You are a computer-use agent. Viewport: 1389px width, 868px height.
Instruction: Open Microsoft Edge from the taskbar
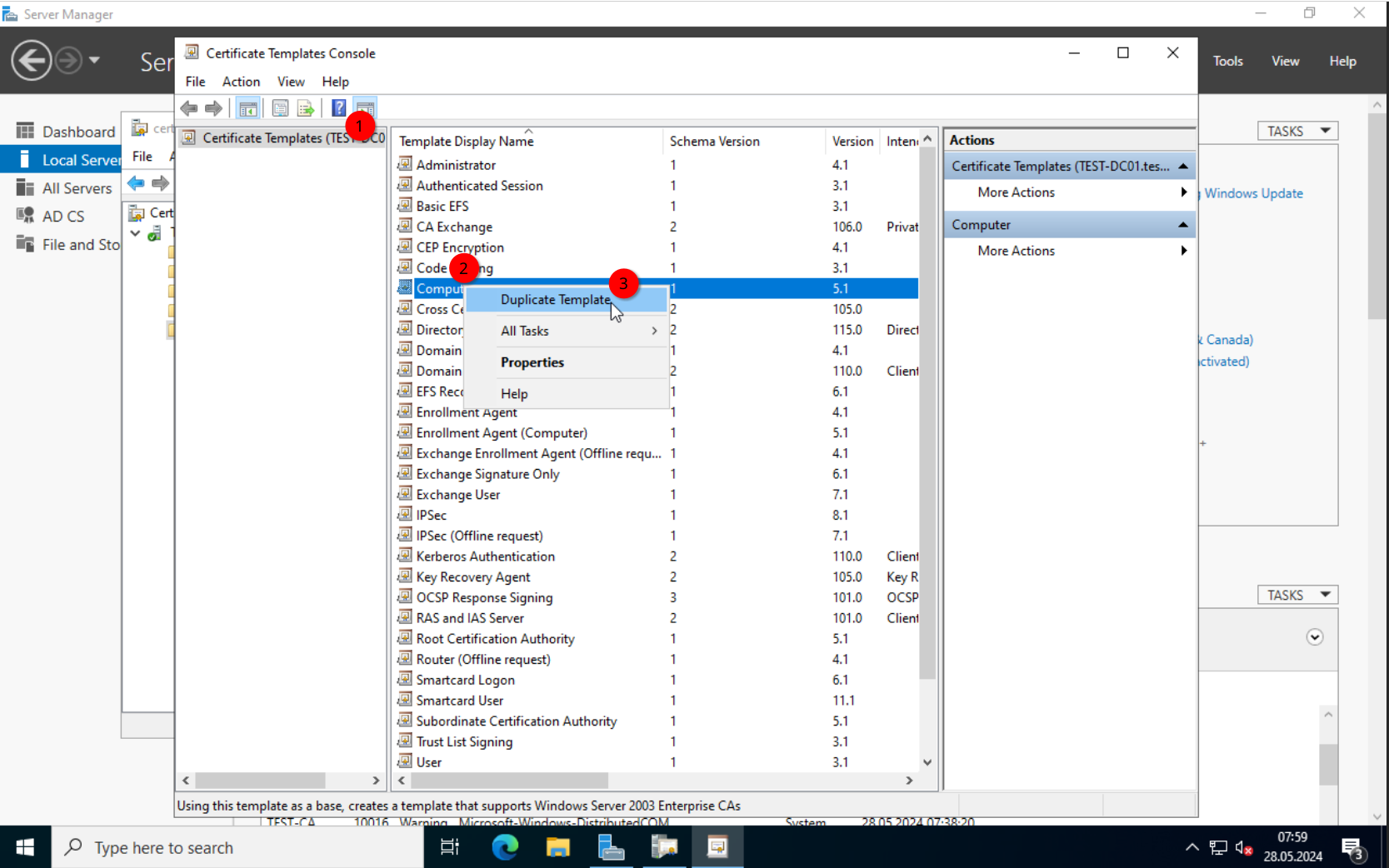click(x=505, y=847)
